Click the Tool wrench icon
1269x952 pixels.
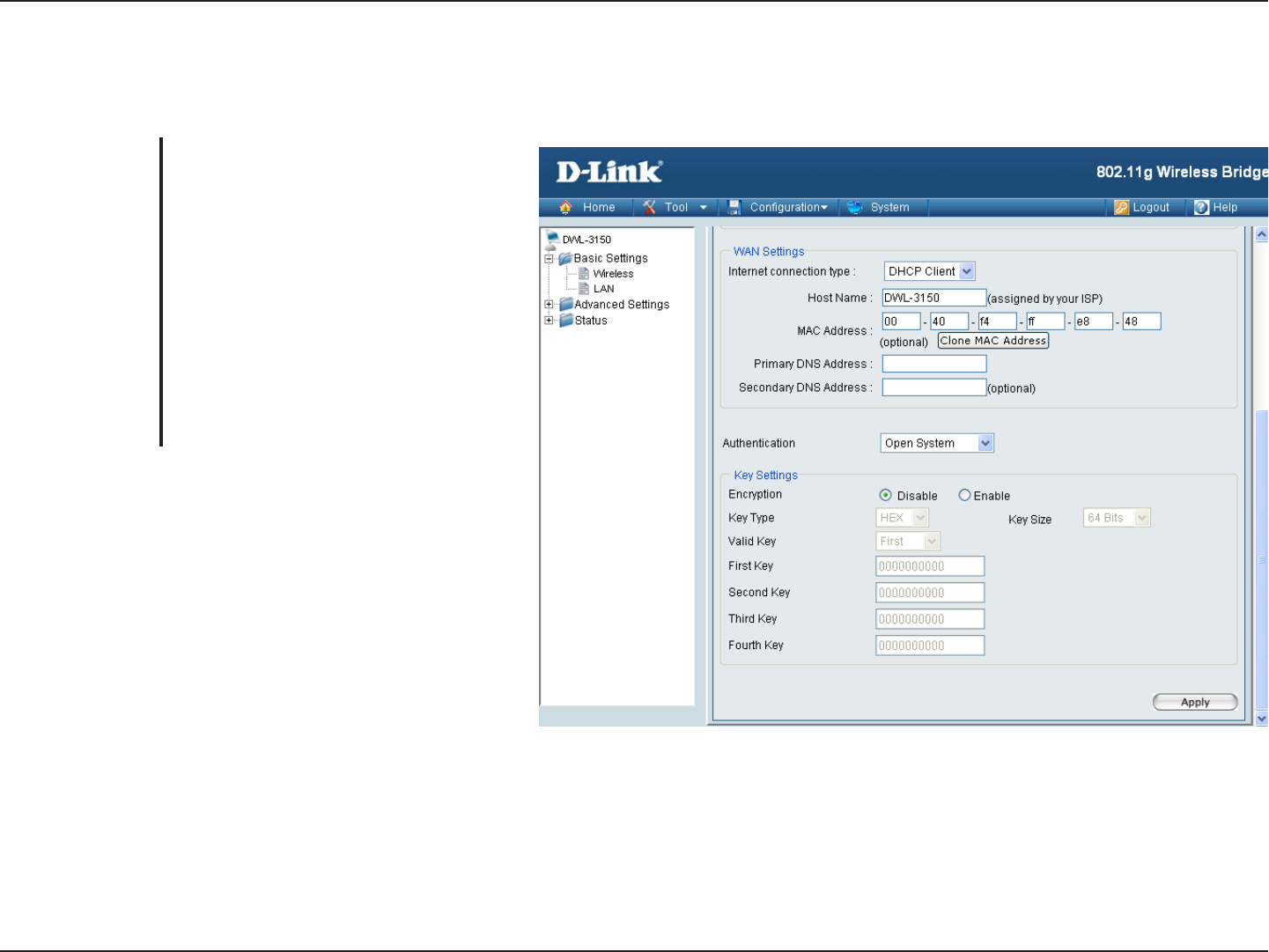tap(650, 208)
